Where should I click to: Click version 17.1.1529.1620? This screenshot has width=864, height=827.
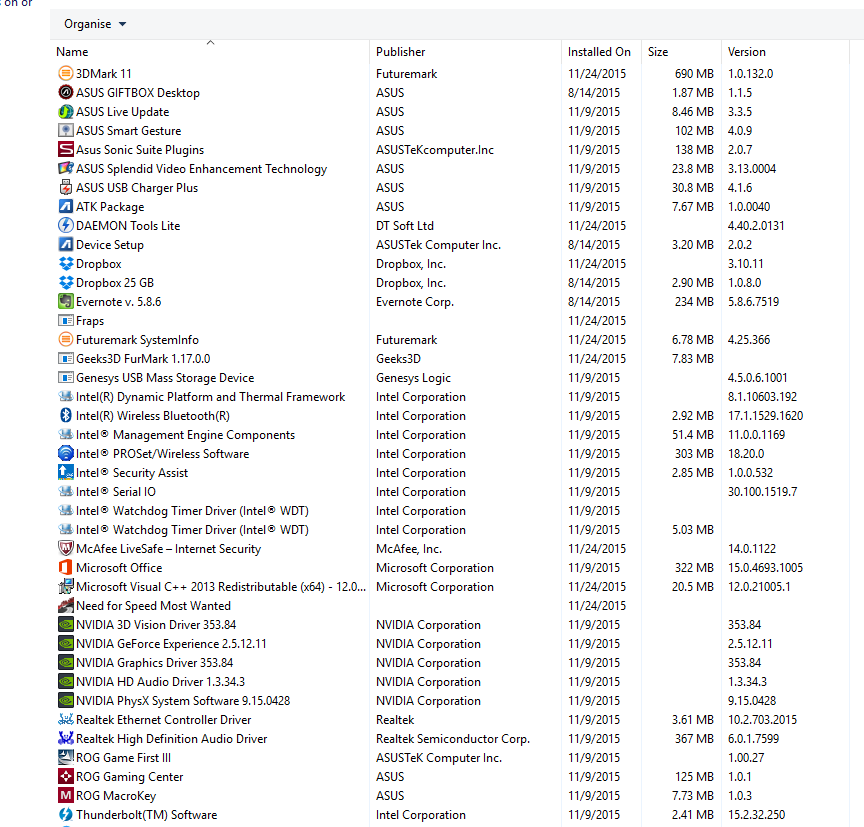tap(765, 416)
